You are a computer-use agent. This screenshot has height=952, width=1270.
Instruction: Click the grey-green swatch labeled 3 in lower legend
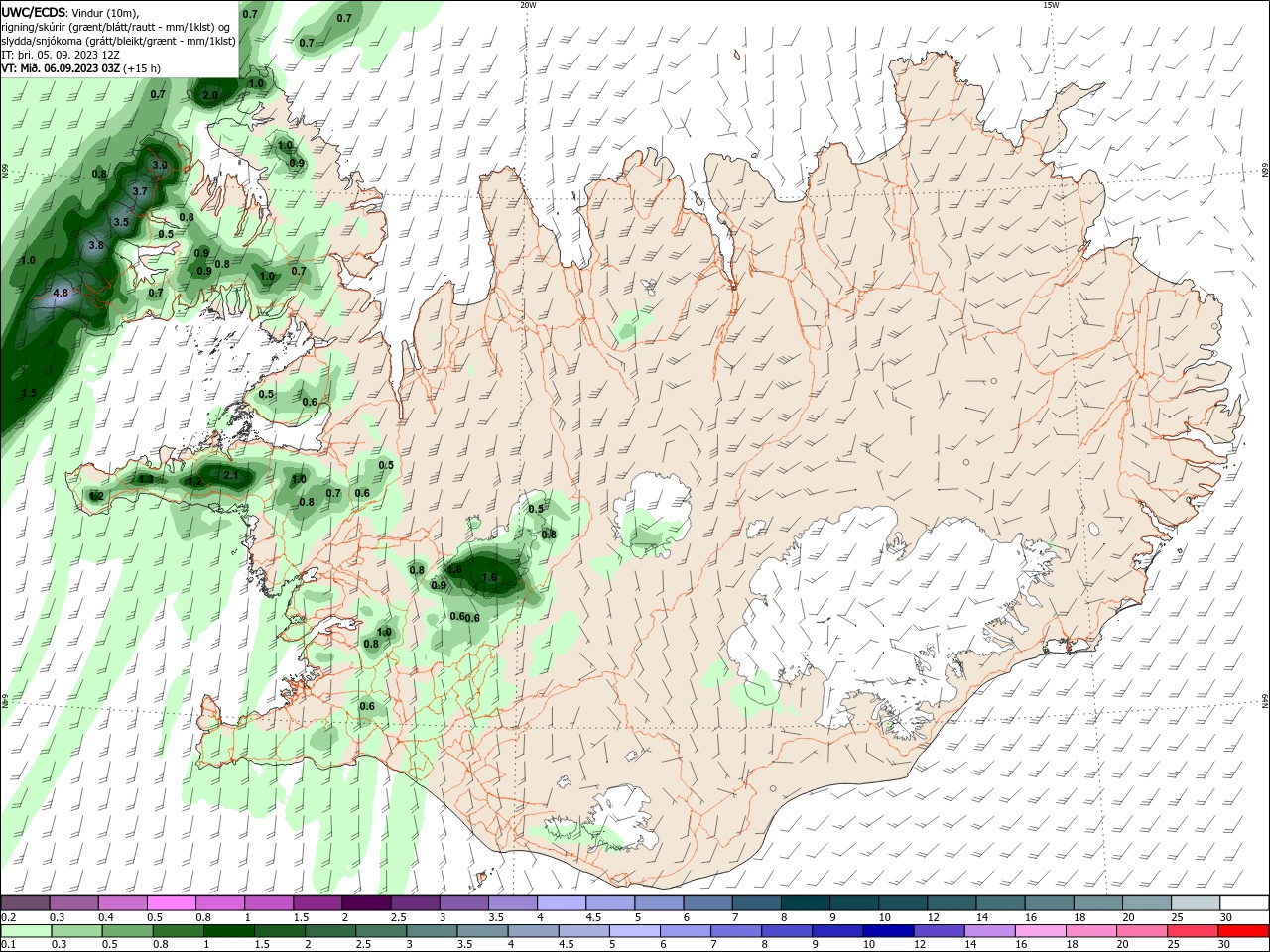tap(431, 931)
